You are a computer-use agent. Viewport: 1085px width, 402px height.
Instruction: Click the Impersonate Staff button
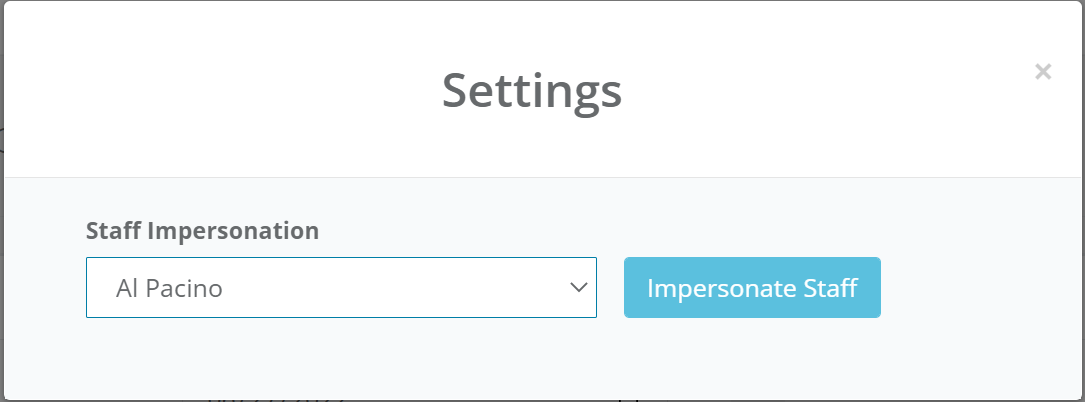[752, 288]
